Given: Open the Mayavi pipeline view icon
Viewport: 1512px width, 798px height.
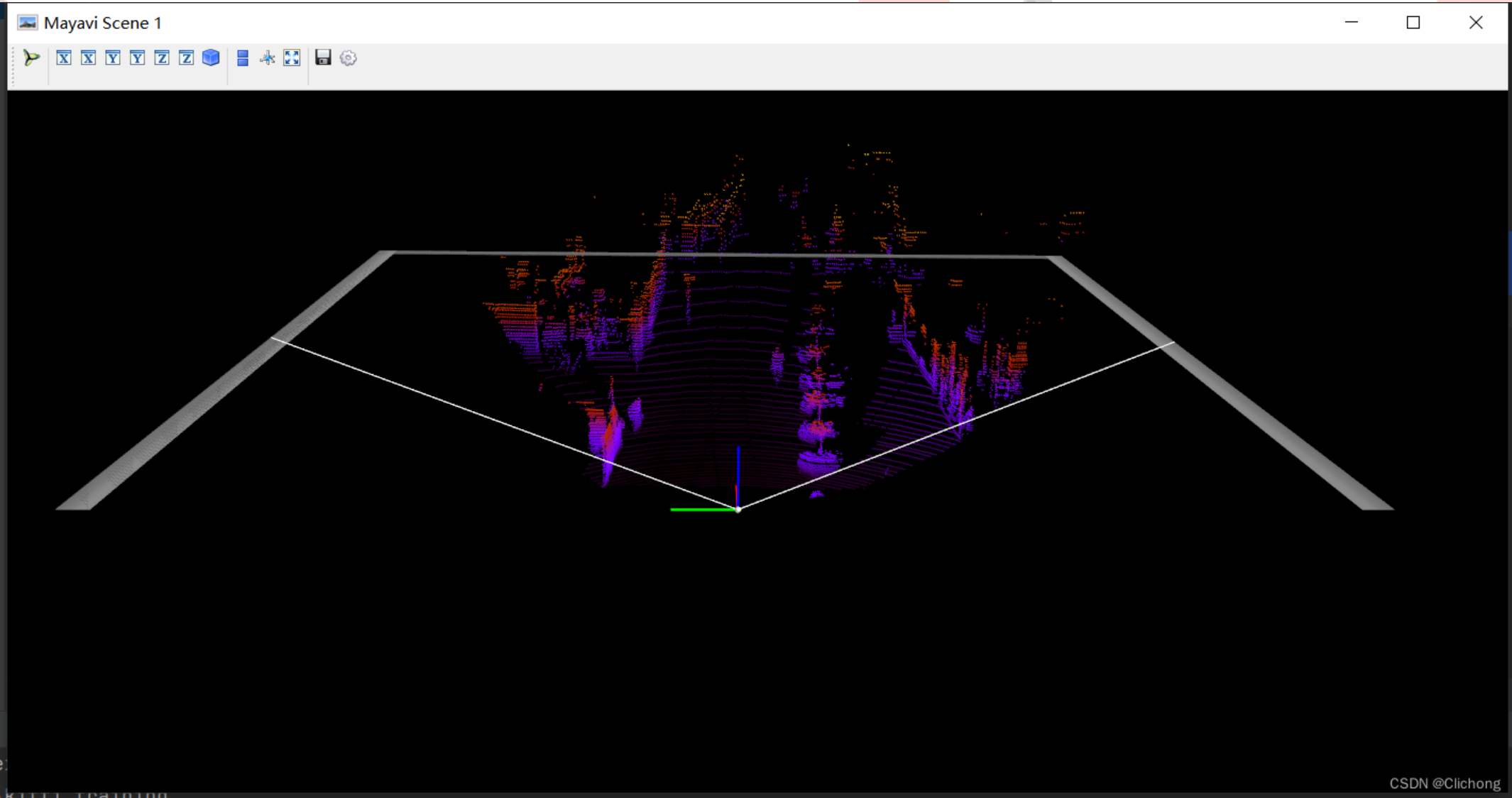Looking at the screenshot, I should [x=31, y=58].
